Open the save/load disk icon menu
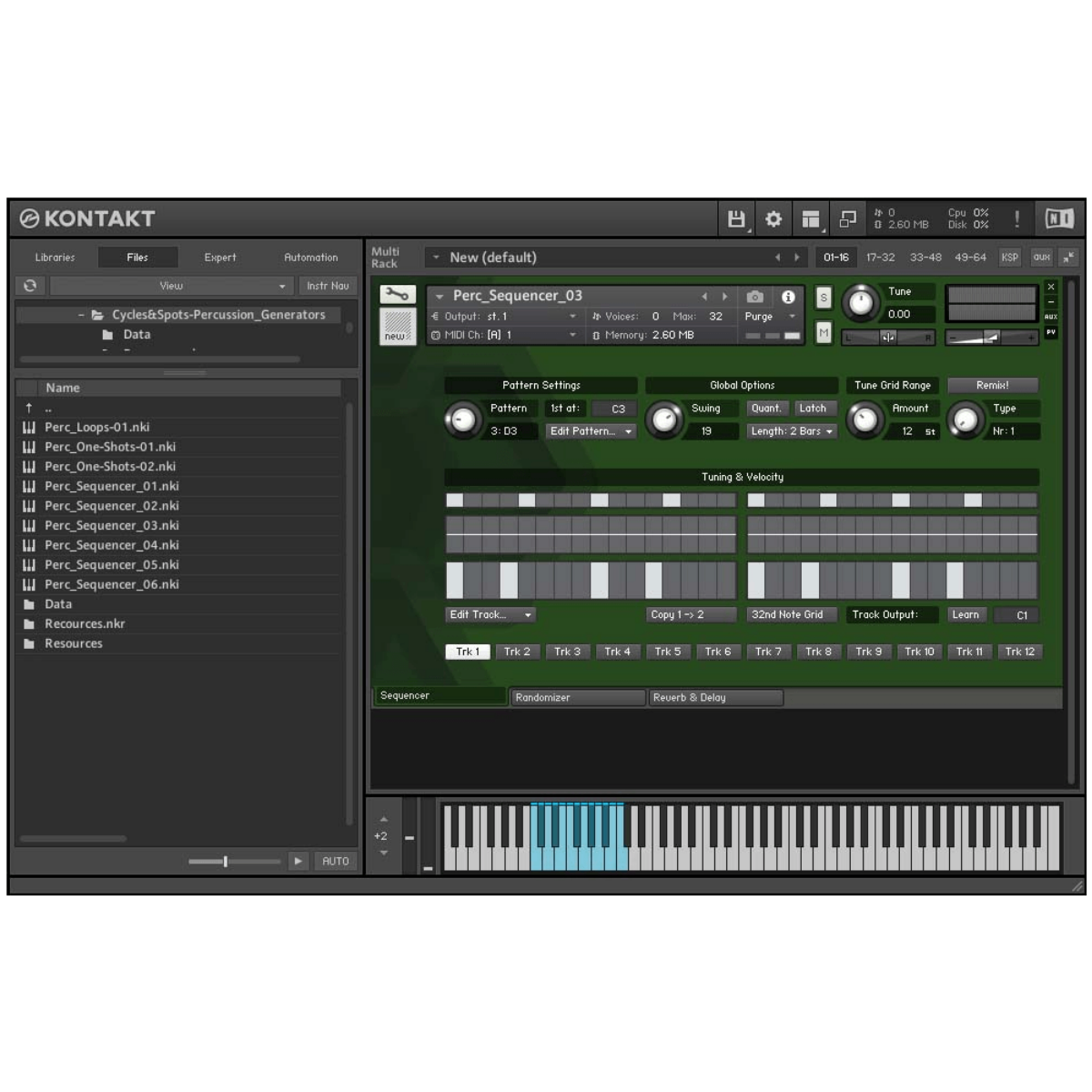Screen dimensions: 1092x1092 point(737,219)
